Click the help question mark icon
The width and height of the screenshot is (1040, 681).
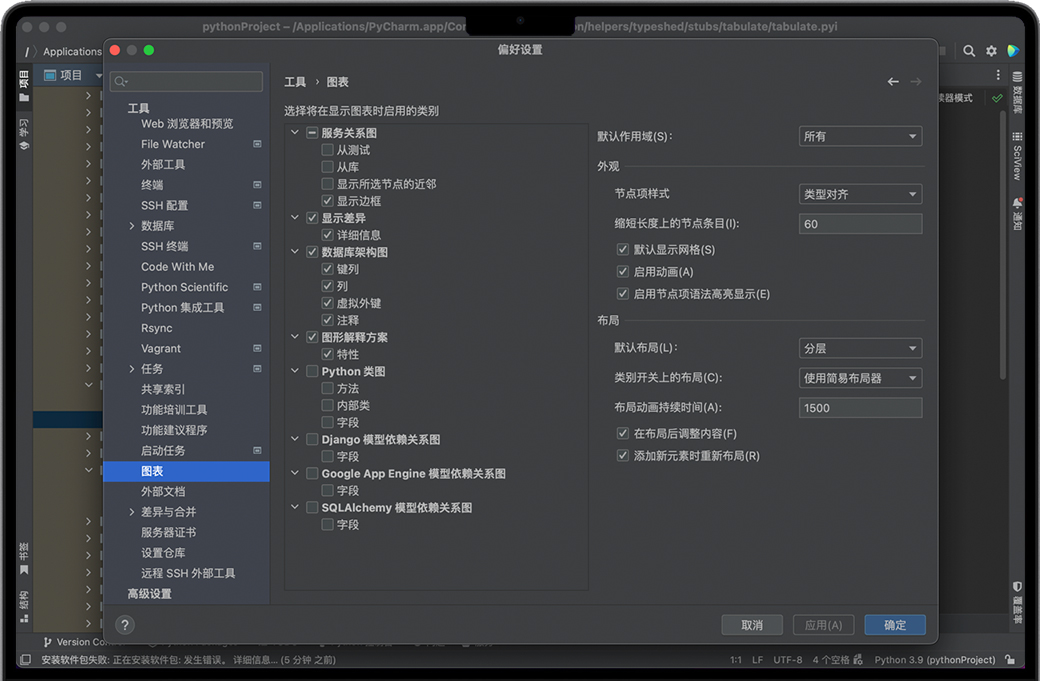[125, 625]
